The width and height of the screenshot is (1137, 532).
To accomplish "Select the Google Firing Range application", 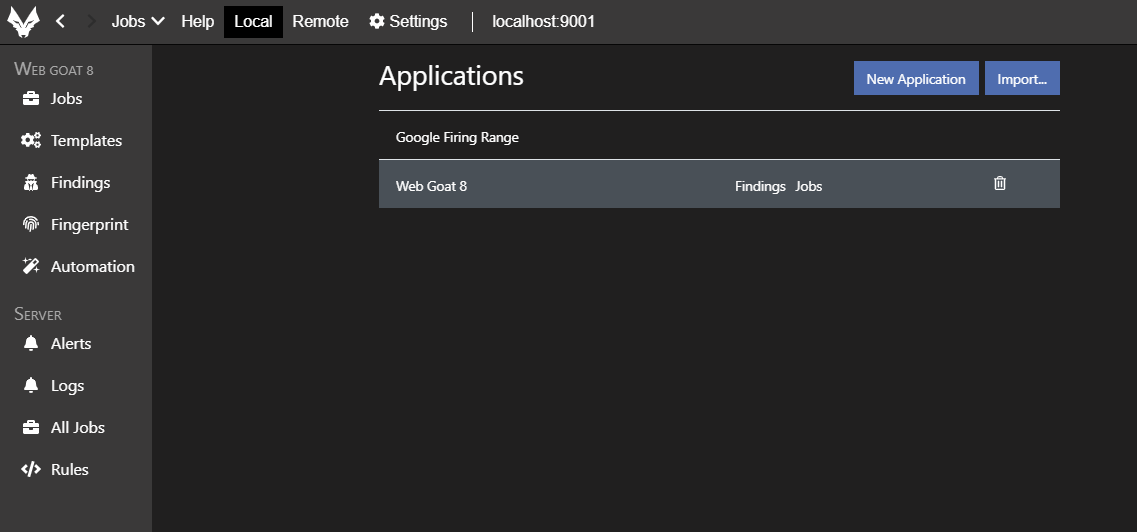I will 719,137.
